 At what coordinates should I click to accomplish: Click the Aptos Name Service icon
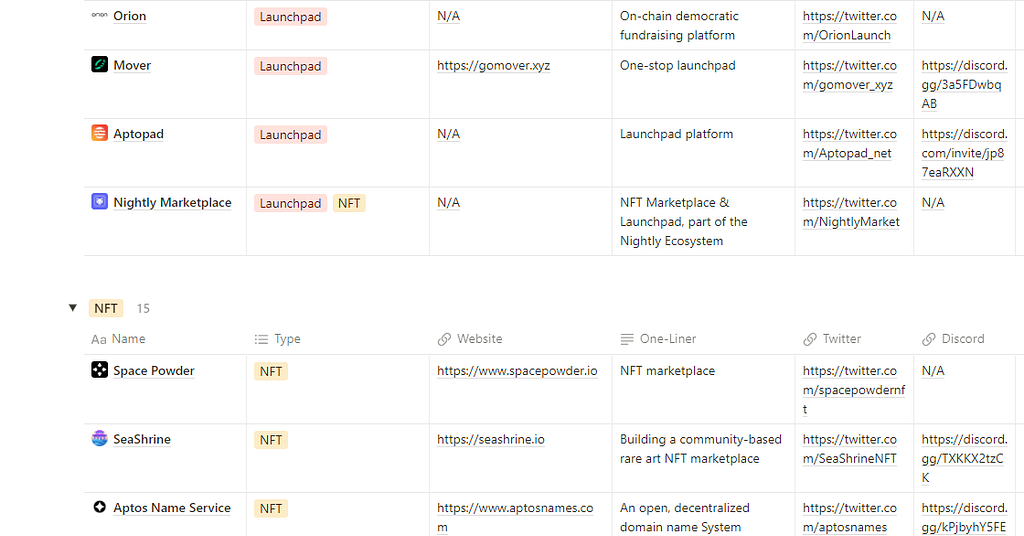99,507
